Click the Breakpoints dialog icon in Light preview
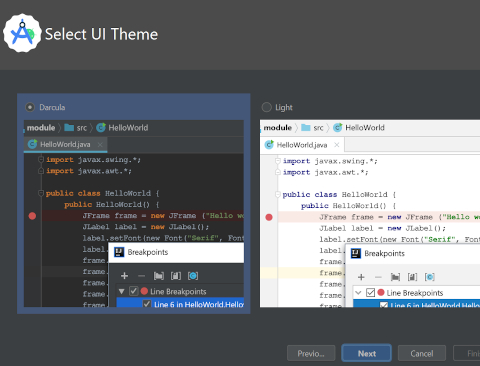This screenshot has width=480, height=366. (x=356, y=253)
